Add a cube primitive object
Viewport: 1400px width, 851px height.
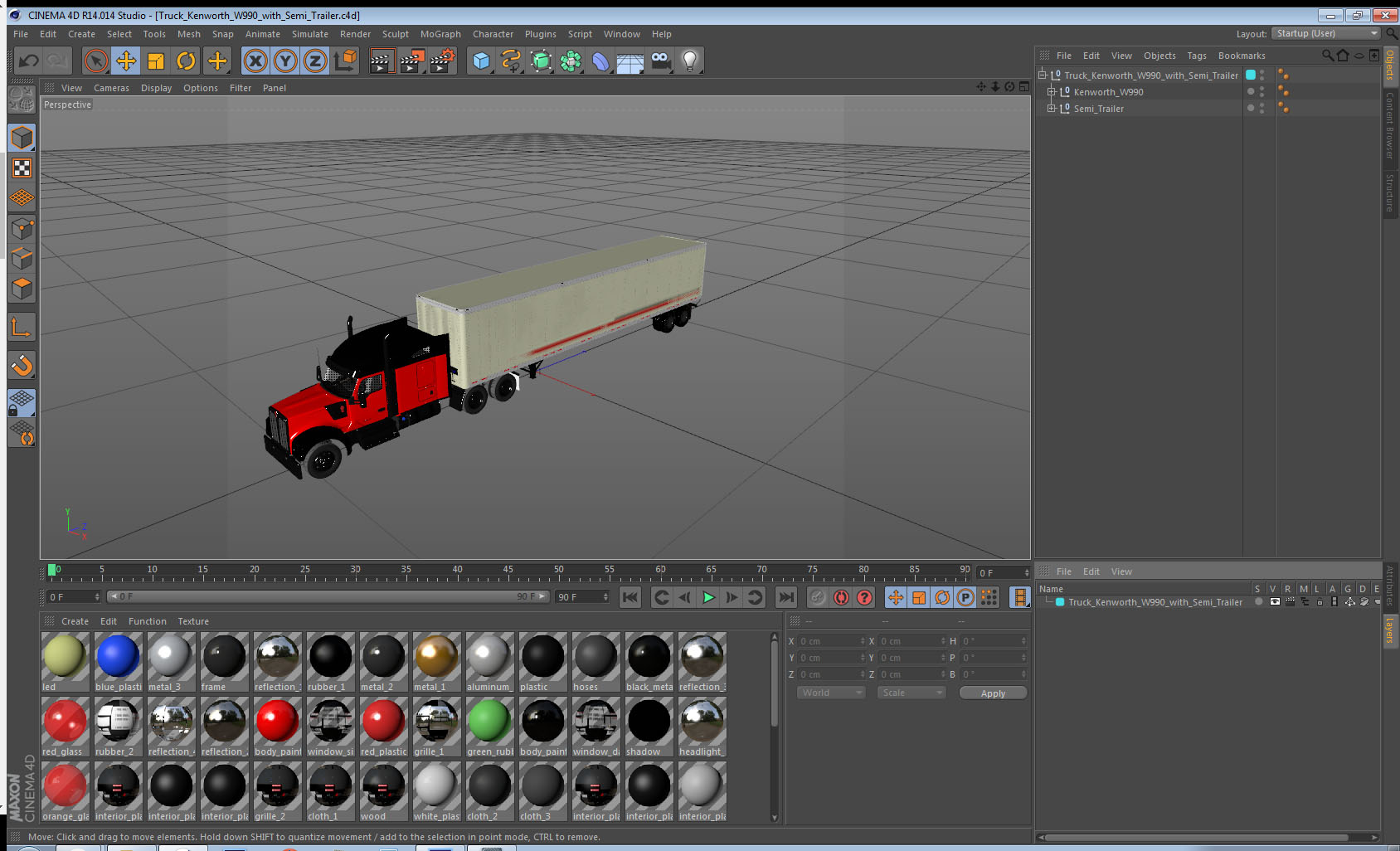(481, 61)
